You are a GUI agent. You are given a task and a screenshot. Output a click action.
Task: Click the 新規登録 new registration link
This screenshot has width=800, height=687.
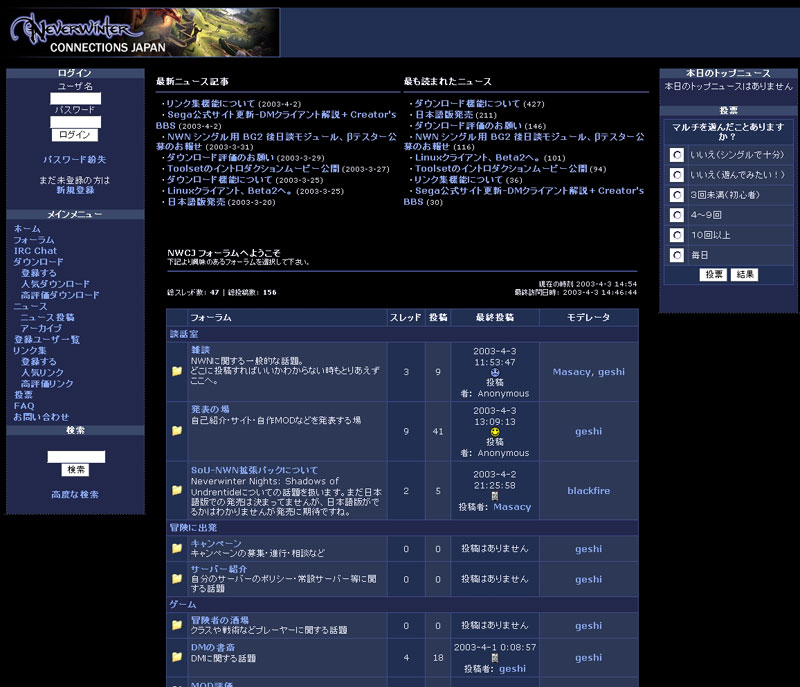76,190
